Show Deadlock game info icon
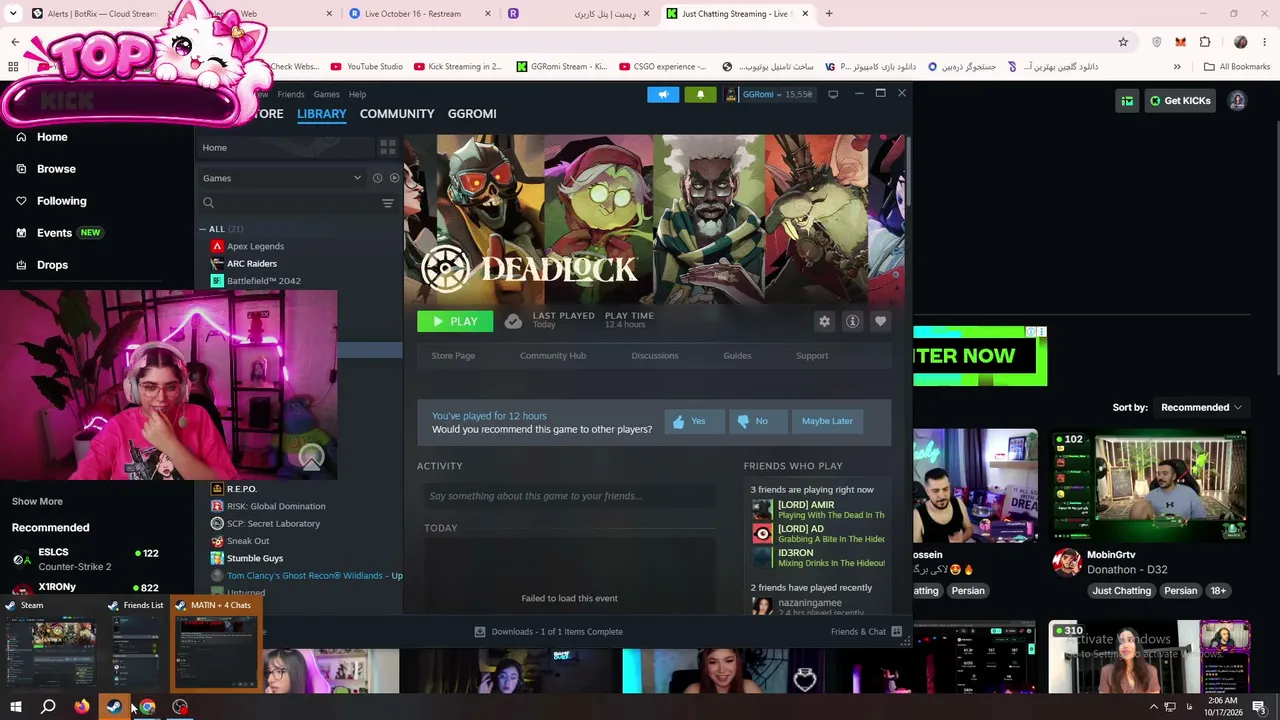 pos(852,321)
